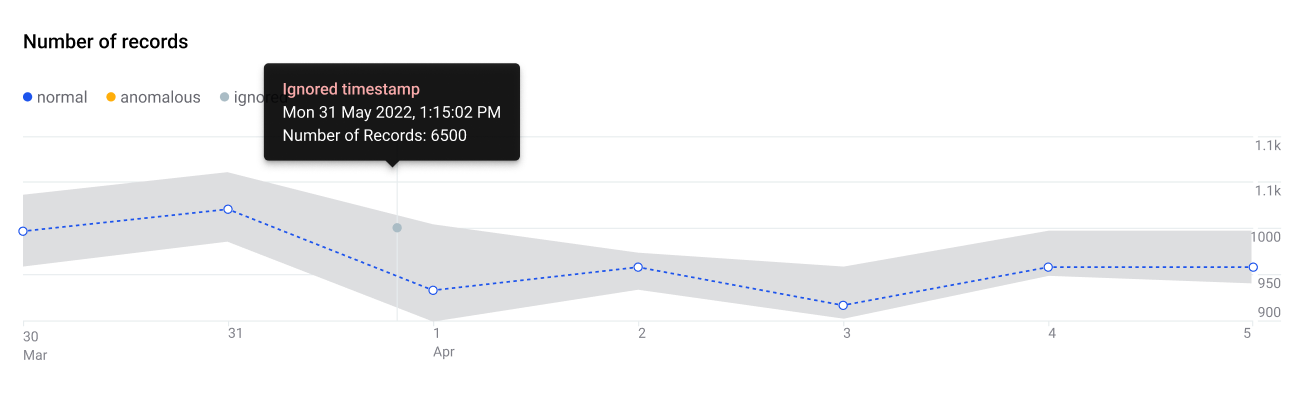Click the "Number of records" chart title
The width and height of the screenshot is (1303, 406).
pos(105,42)
